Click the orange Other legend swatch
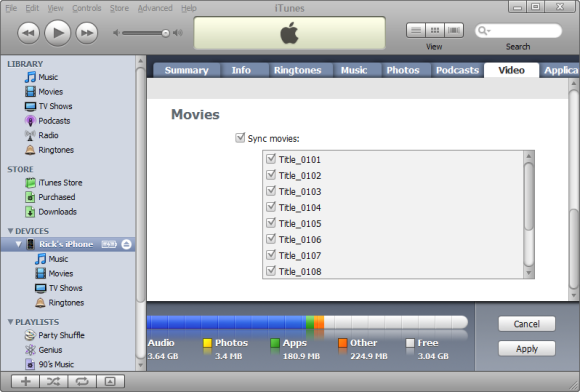Screen dimensions: 580x392 click(343, 343)
